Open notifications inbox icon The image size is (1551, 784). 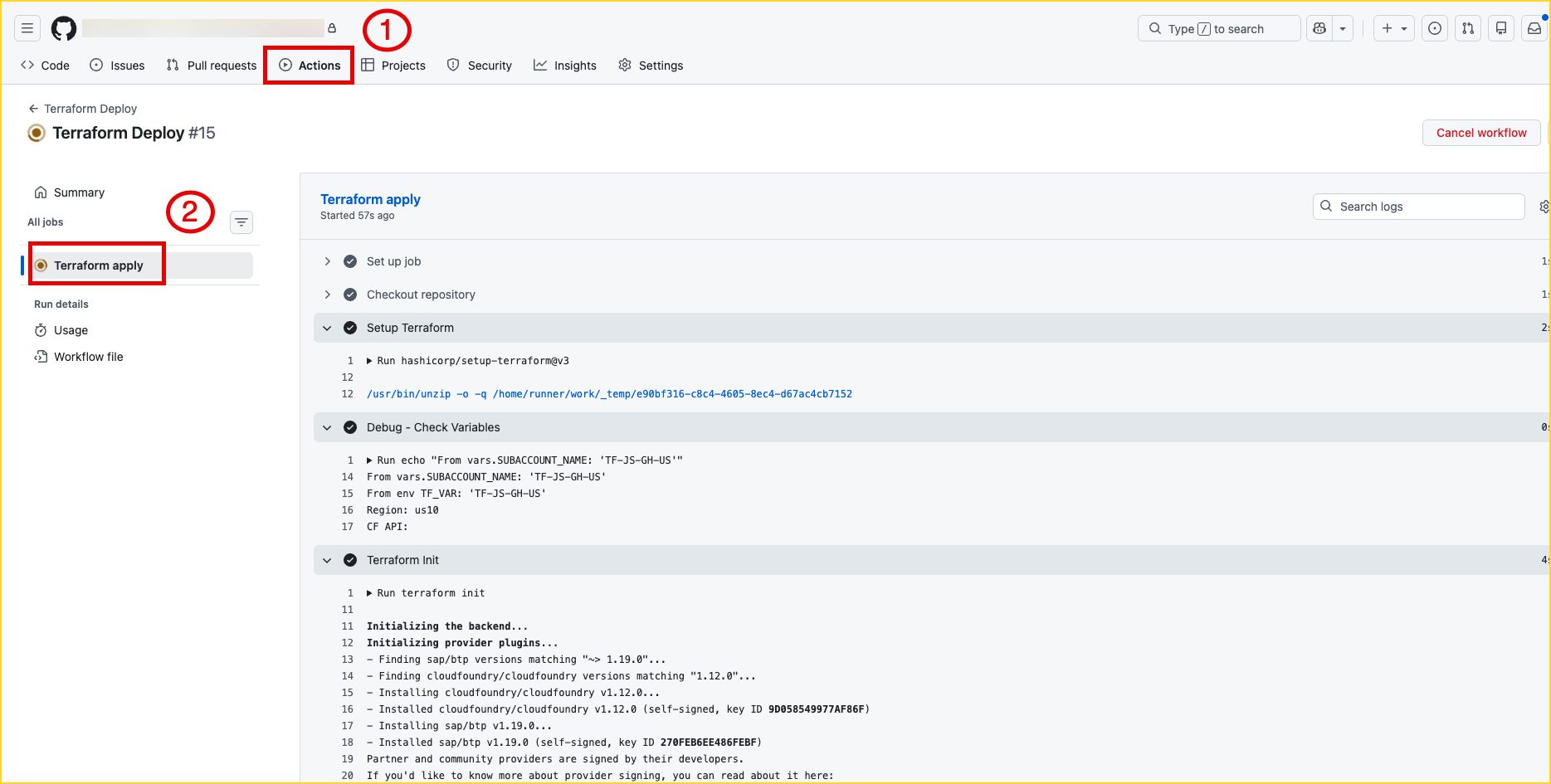tap(1534, 28)
